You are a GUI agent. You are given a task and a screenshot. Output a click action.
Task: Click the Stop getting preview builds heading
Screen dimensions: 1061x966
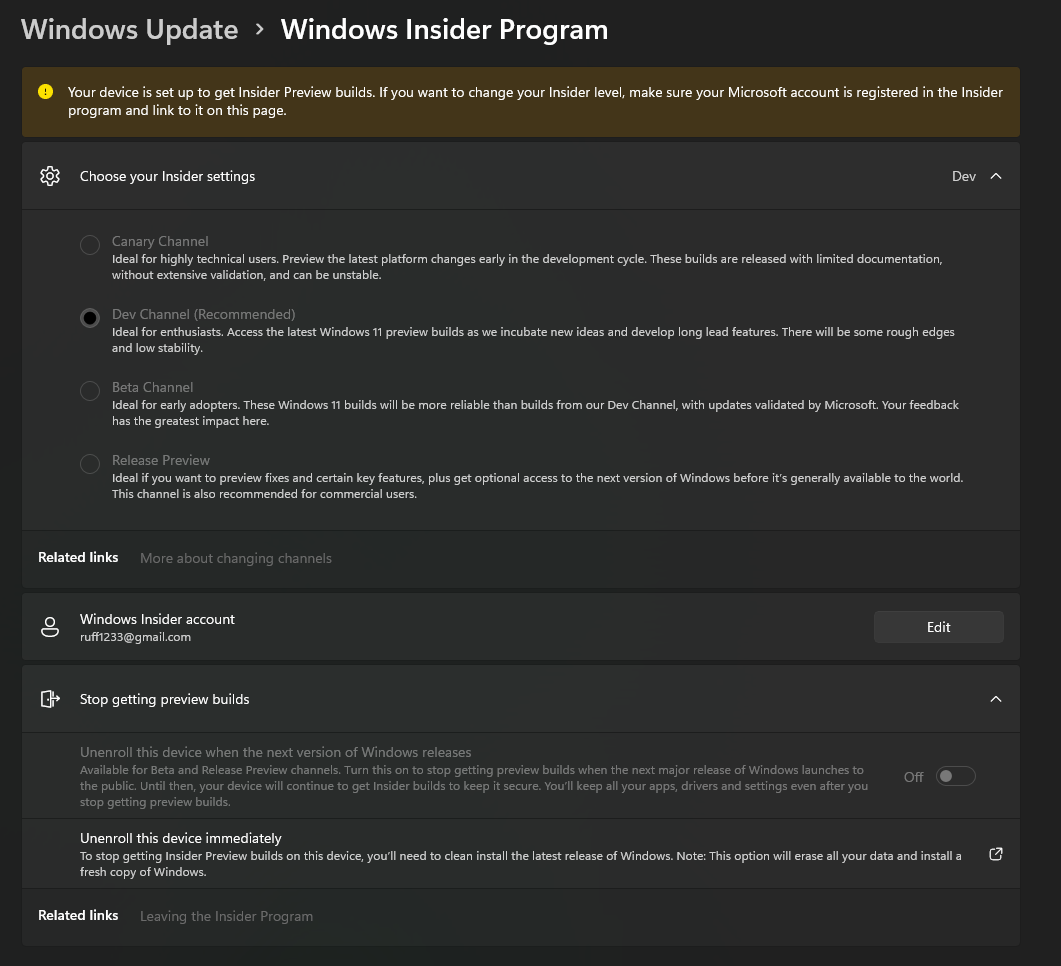tap(164, 699)
